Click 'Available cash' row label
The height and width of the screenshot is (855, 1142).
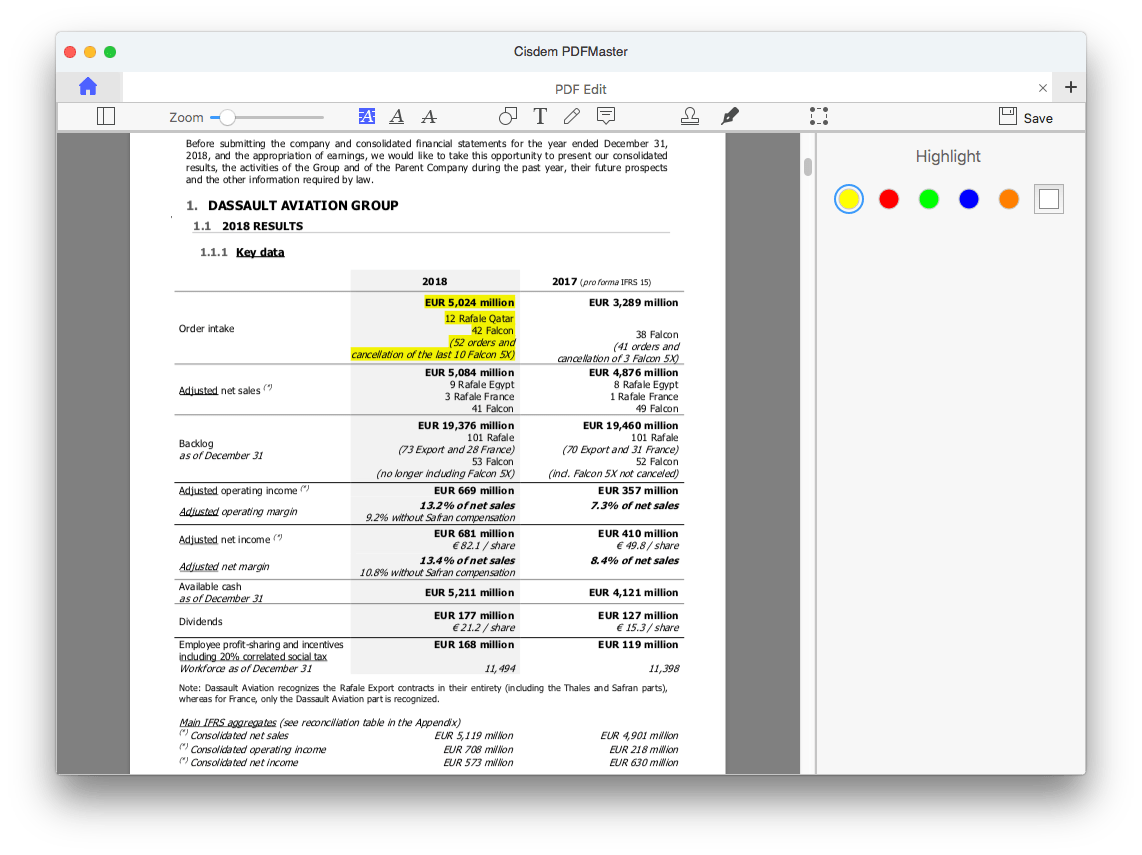point(210,587)
